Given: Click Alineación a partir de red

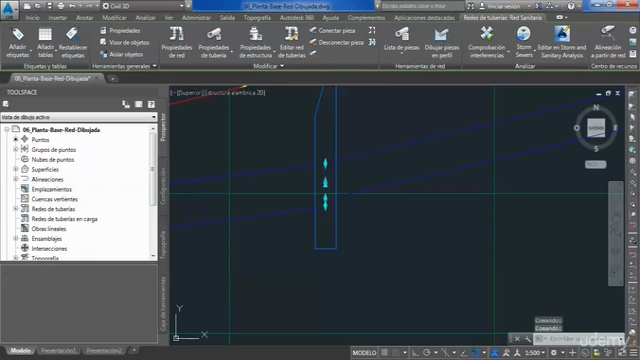Looking at the screenshot, I should click(x=608, y=42).
